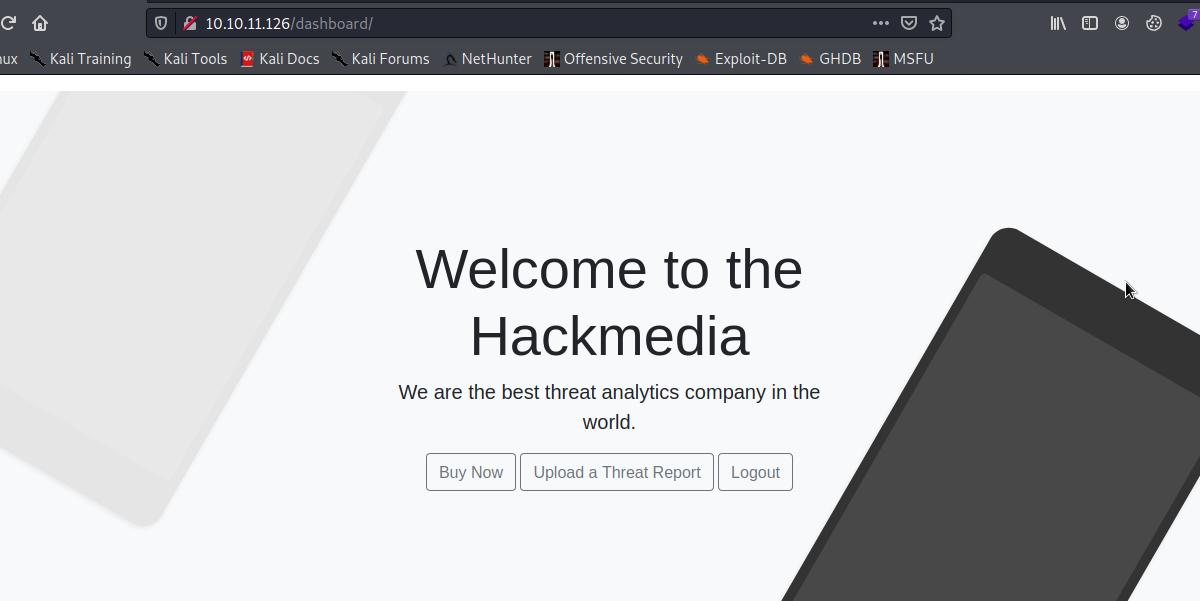Open Kali Forums bookmark
1200x601 pixels.
click(x=380, y=59)
